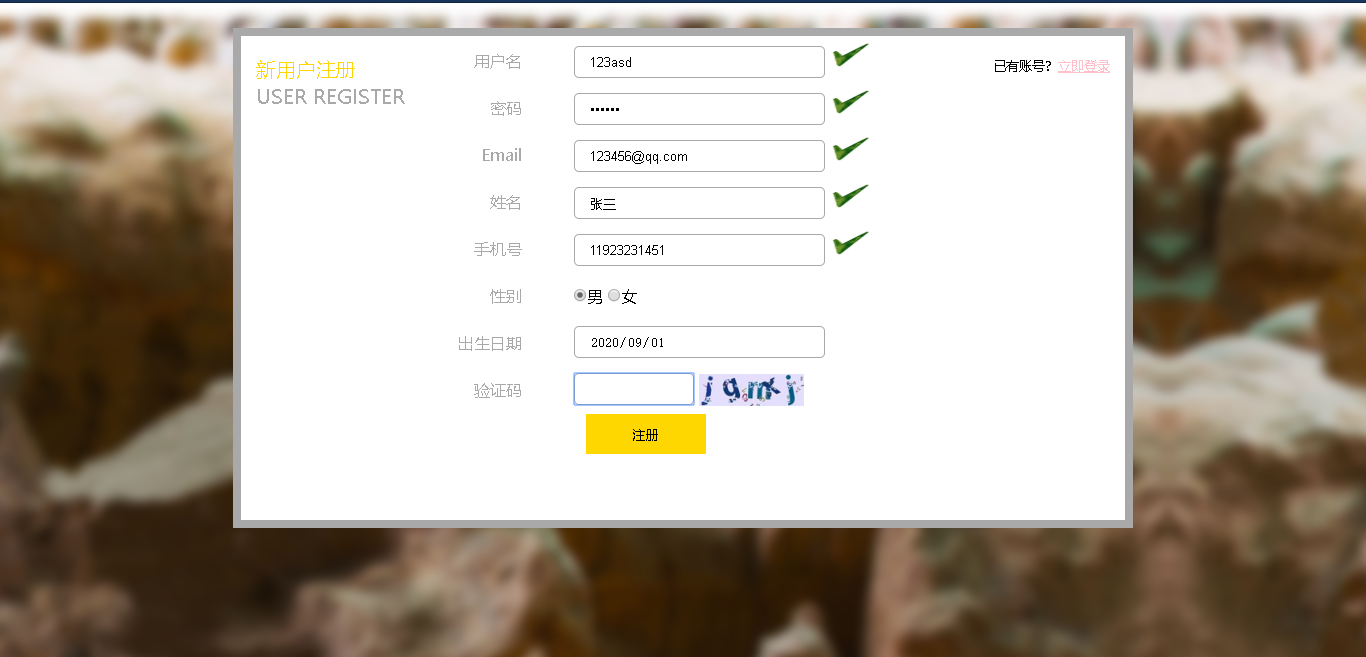Click the Email field showing 123456@qq.com
Image resolution: width=1366 pixels, height=657 pixels.
coord(699,156)
